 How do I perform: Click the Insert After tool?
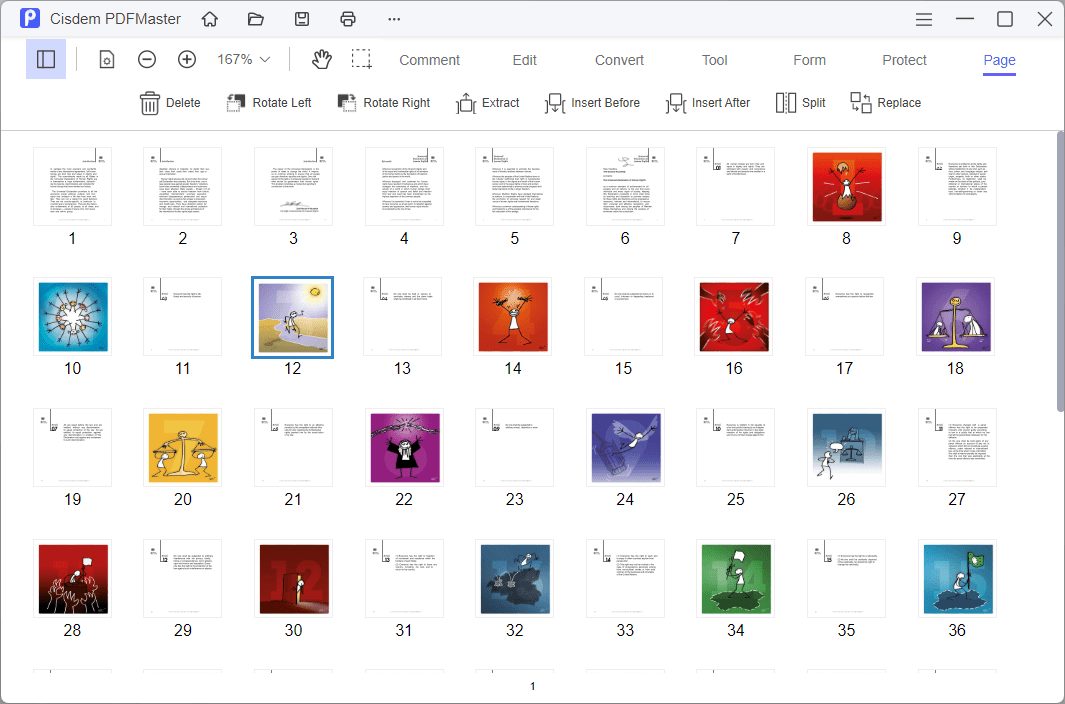(x=708, y=102)
